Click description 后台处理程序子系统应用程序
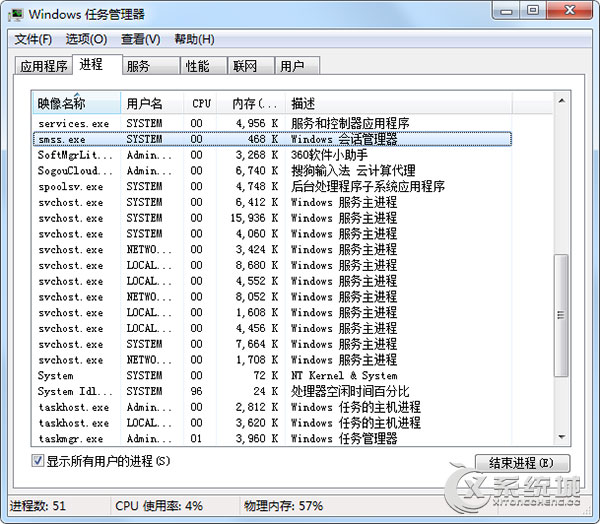Viewport: 600px width, 524px height. click(368, 186)
